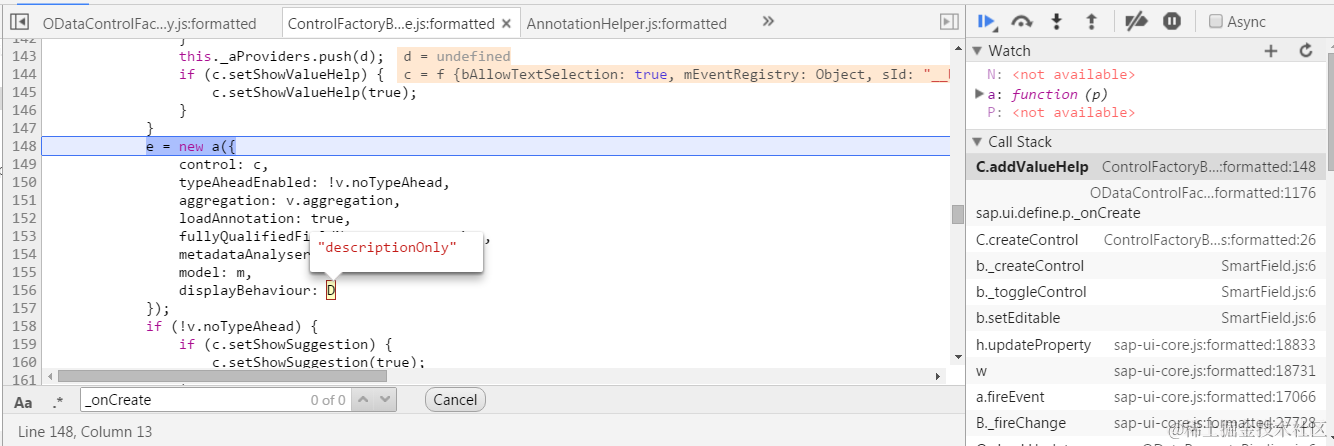The height and width of the screenshot is (446, 1334).
Task: Select C.addValueHelp call stack frame
Action: click(1148, 168)
